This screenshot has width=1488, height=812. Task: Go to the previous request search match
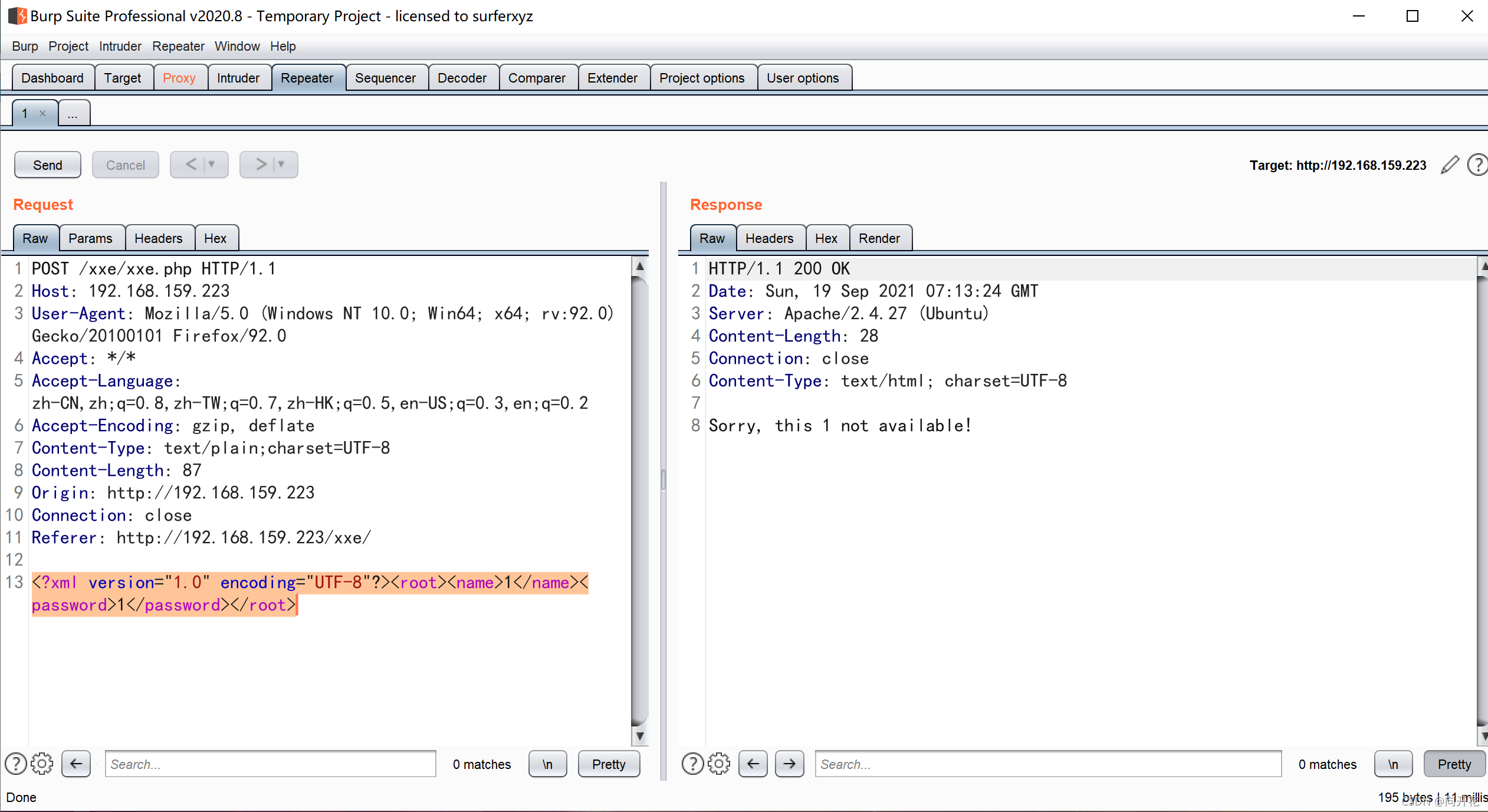coord(76,764)
